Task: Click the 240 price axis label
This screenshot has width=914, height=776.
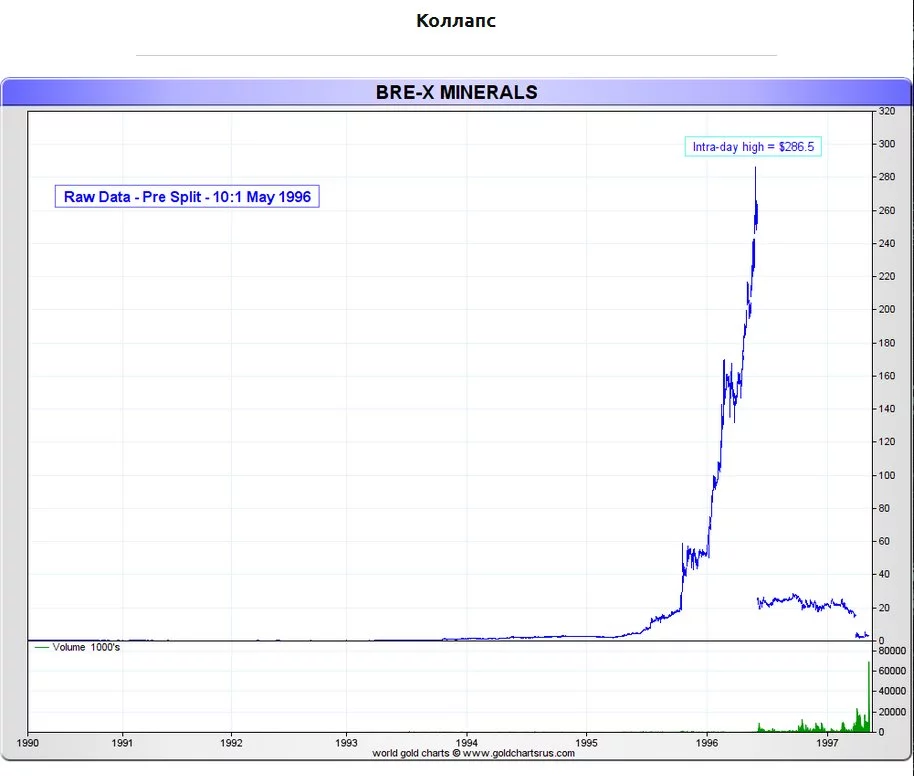Action: [x=887, y=244]
